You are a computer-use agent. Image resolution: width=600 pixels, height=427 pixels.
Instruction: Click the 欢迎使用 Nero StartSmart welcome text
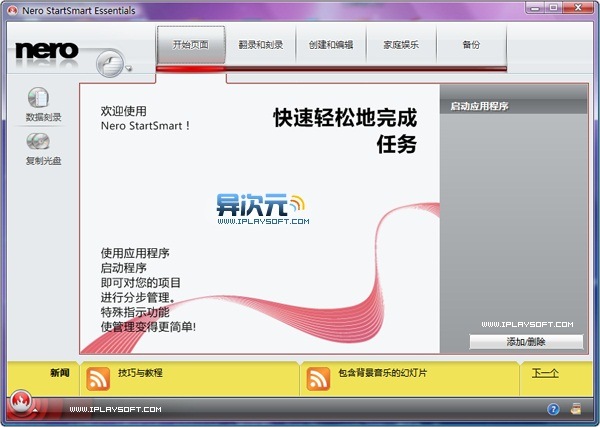pyautogui.click(x=145, y=118)
